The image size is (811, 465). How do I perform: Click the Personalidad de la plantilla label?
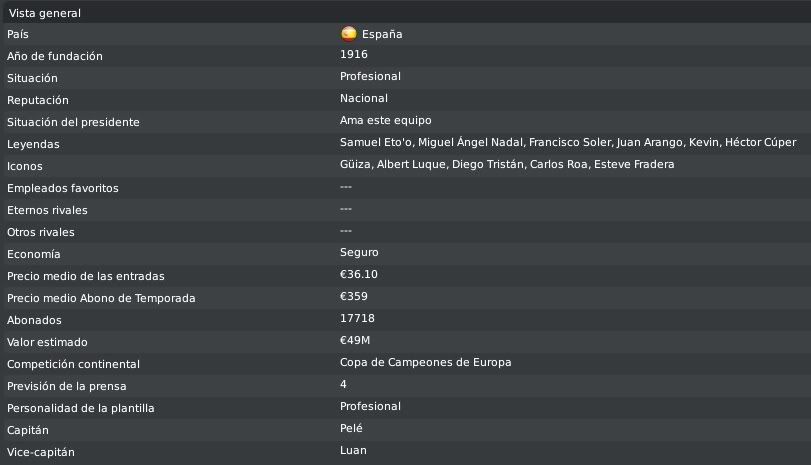coord(81,408)
